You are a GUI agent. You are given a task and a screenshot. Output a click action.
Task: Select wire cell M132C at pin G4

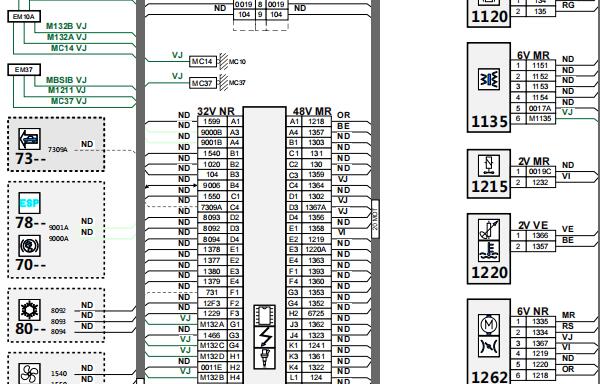pos(212,345)
